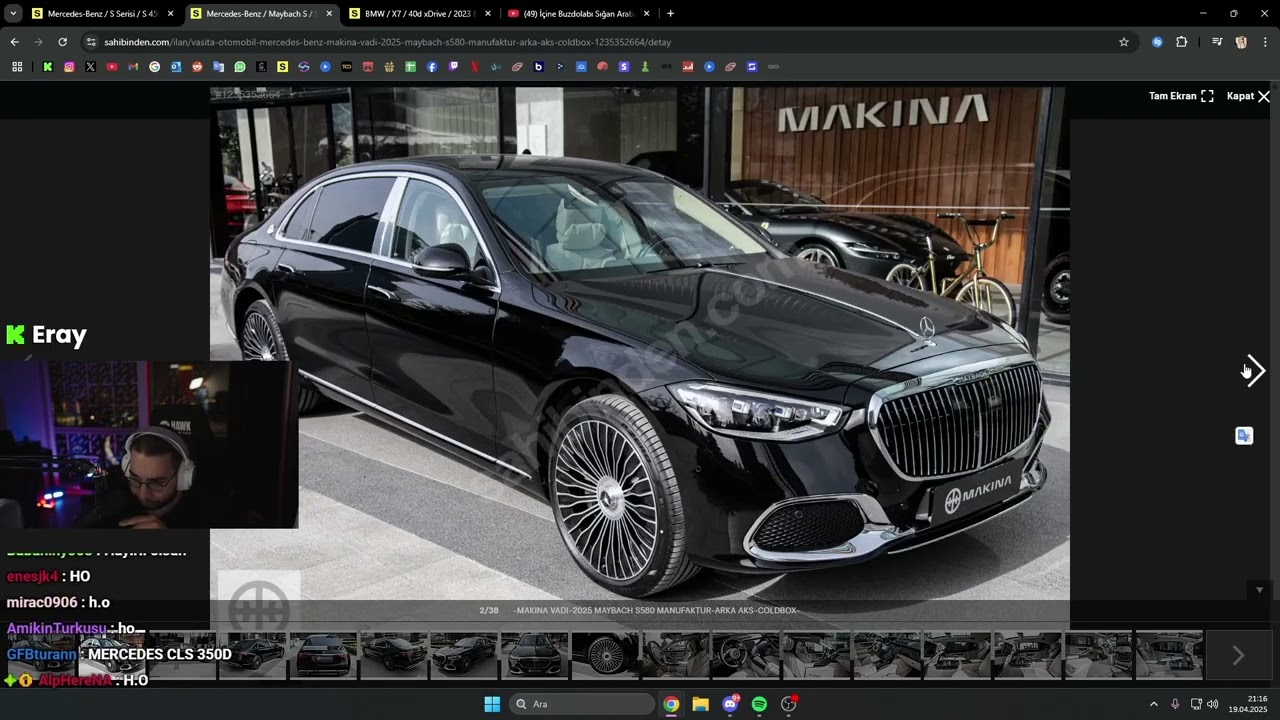This screenshot has width=1280, height=720.
Task: Enter full screen with Tam Ekran
Action: click(x=1180, y=96)
